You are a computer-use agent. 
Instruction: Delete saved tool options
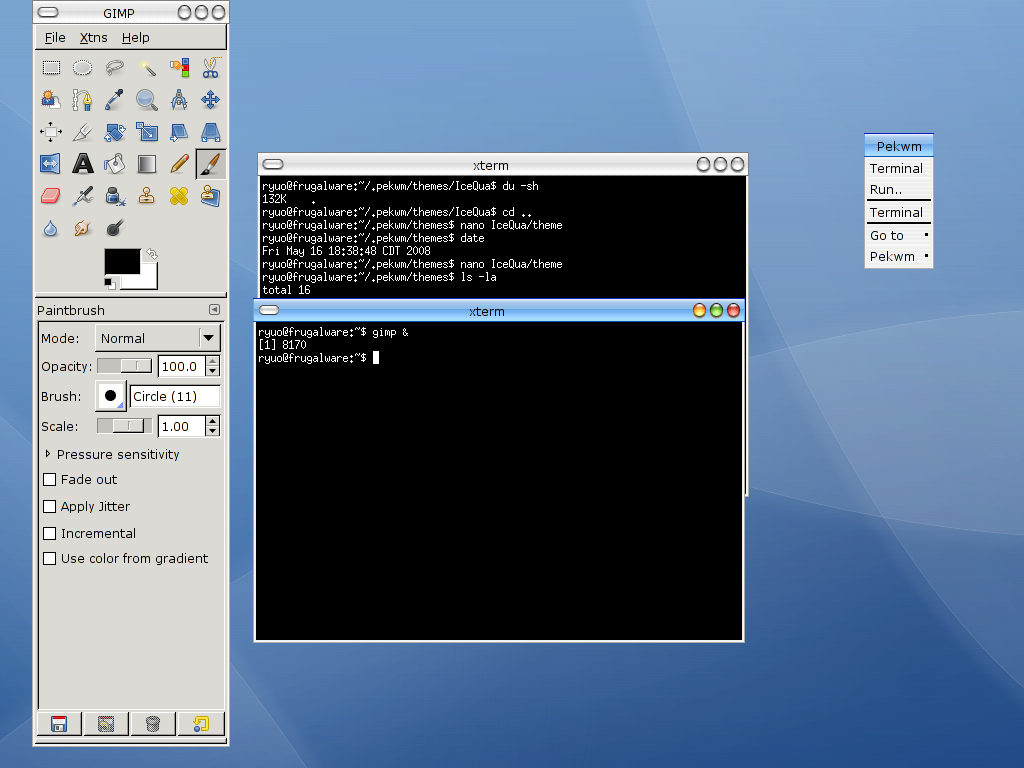[153, 724]
